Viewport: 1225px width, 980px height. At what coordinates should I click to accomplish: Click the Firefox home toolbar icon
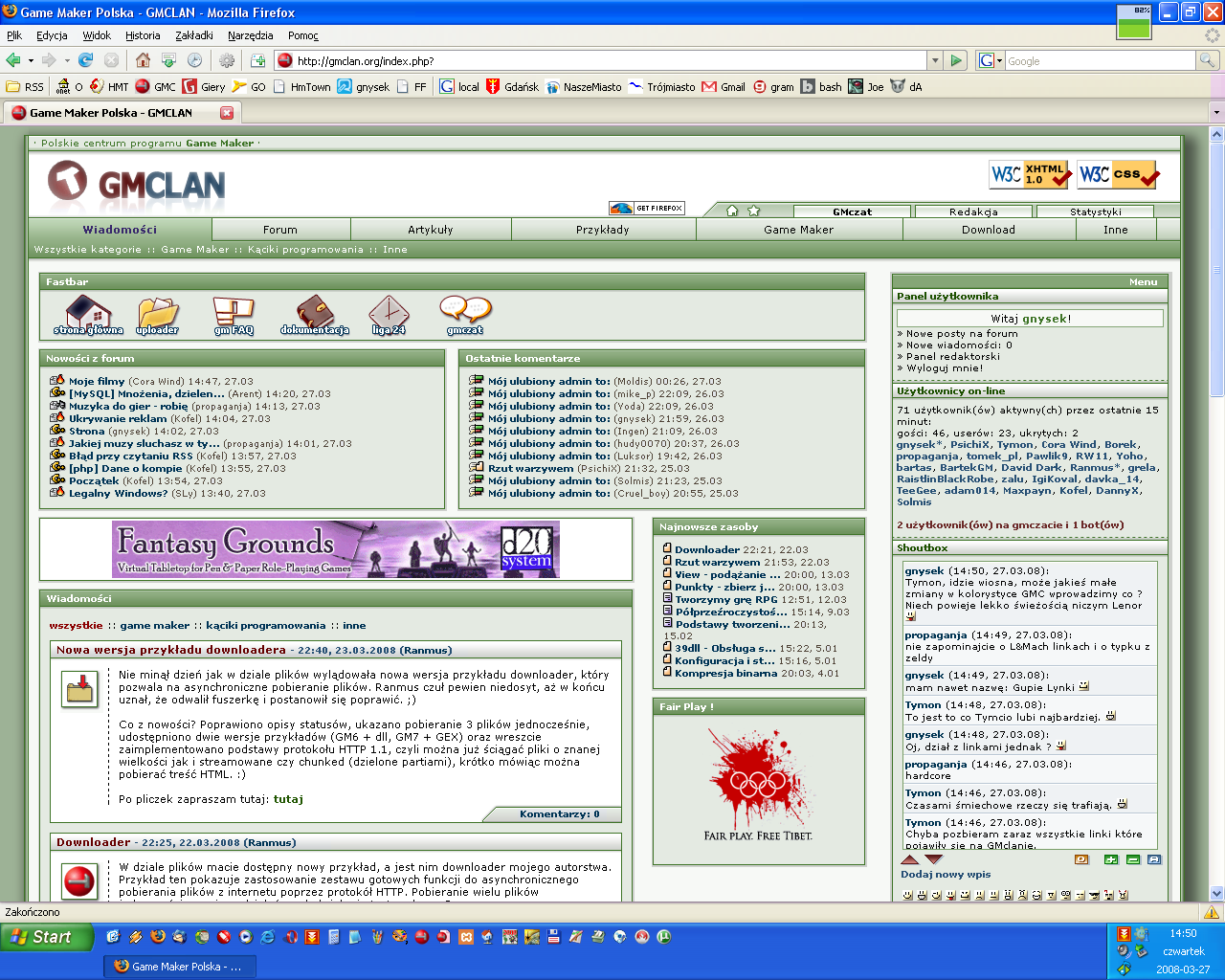[x=143, y=60]
